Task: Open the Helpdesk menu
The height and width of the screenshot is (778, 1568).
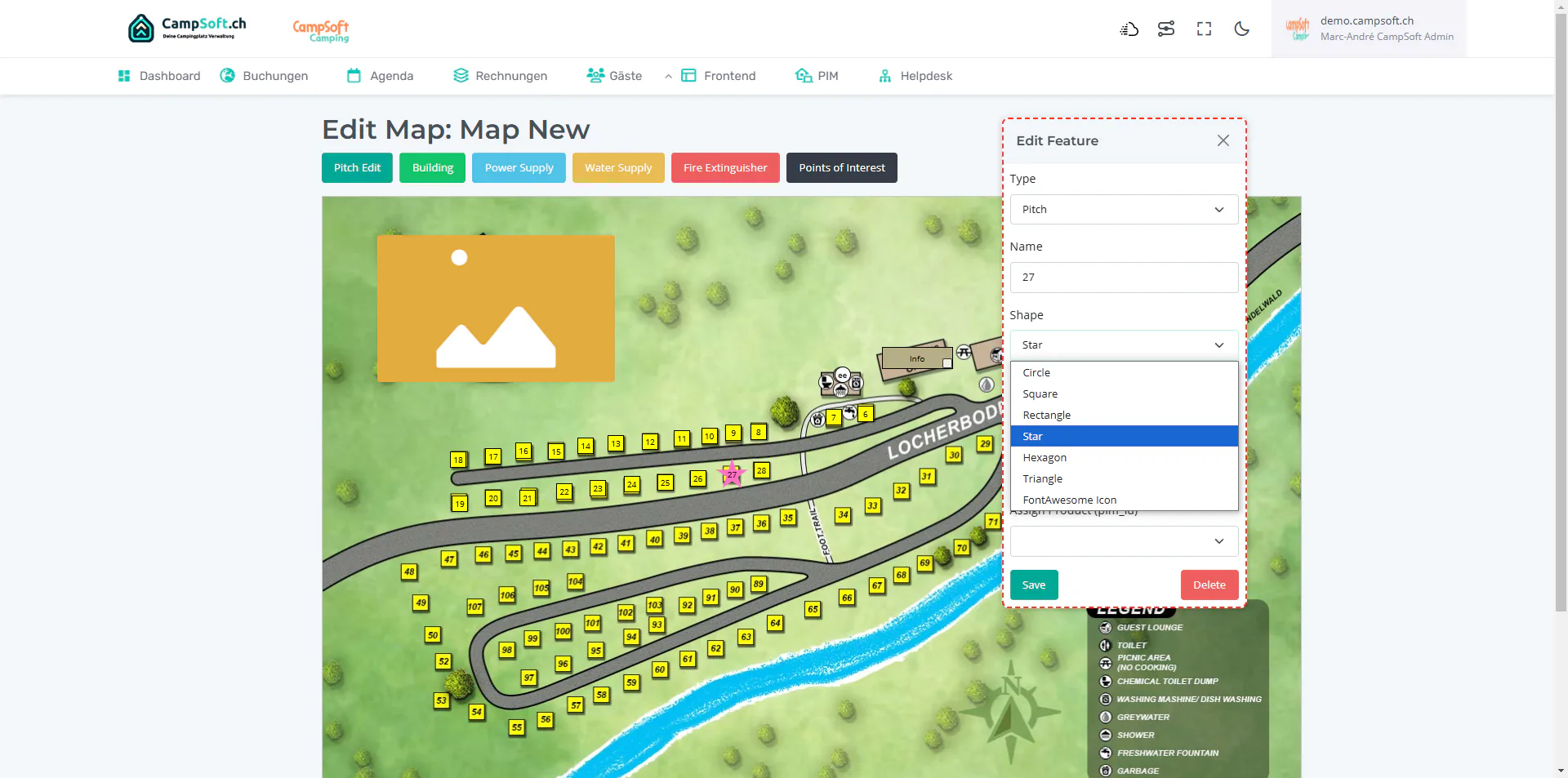Action: tap(915, 76)
